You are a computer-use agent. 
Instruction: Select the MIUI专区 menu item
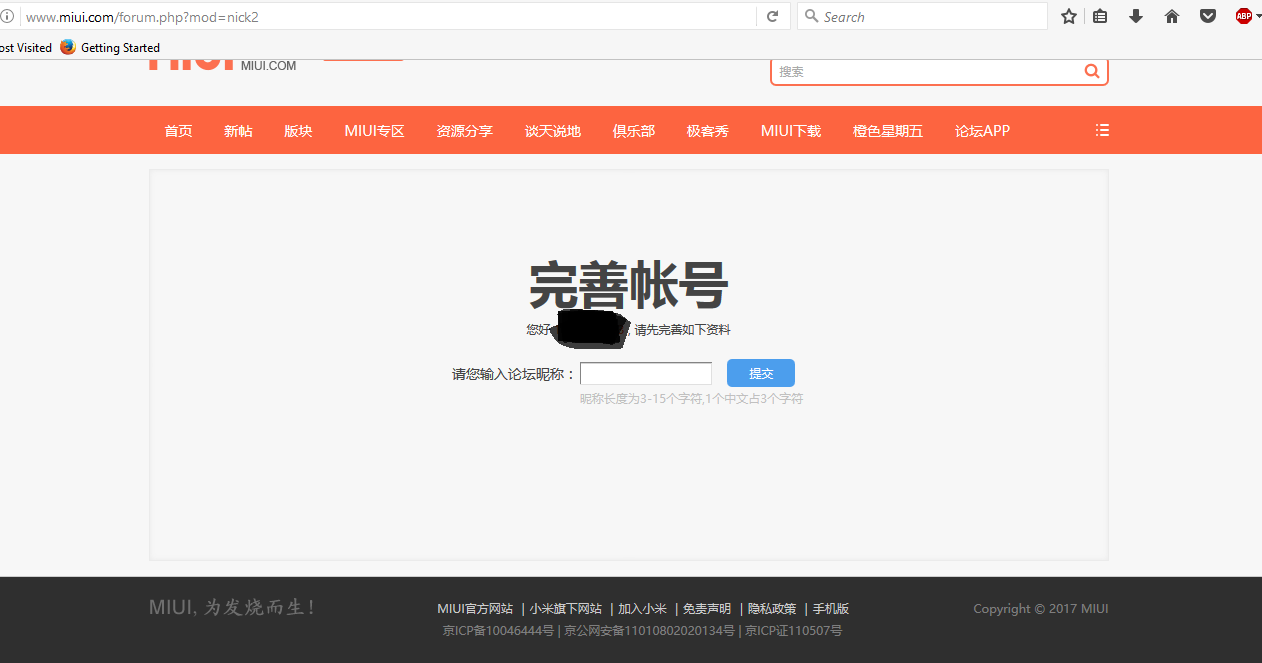click(374, 131)
